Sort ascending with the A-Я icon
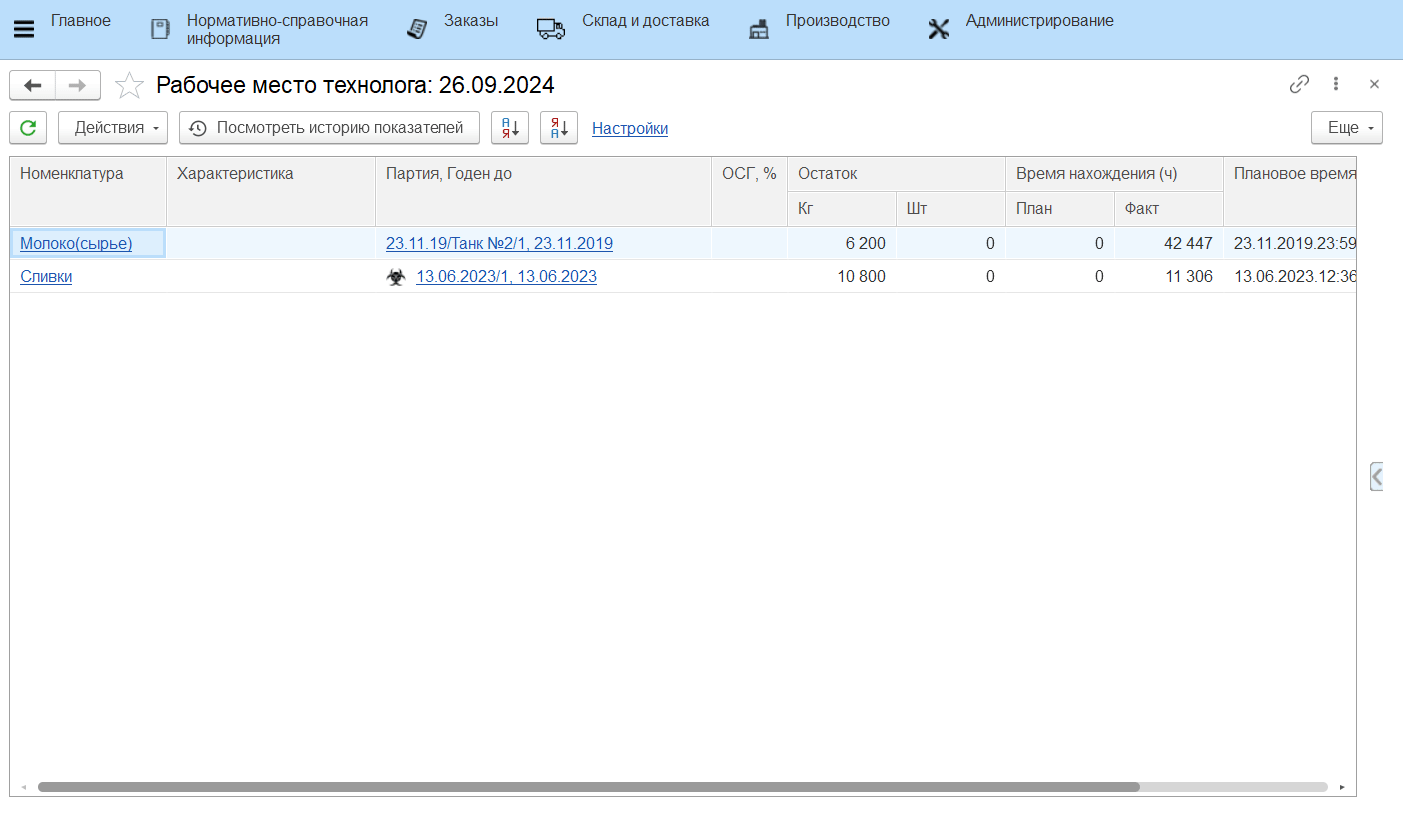 pyautogui.click(x=510, y=128)
